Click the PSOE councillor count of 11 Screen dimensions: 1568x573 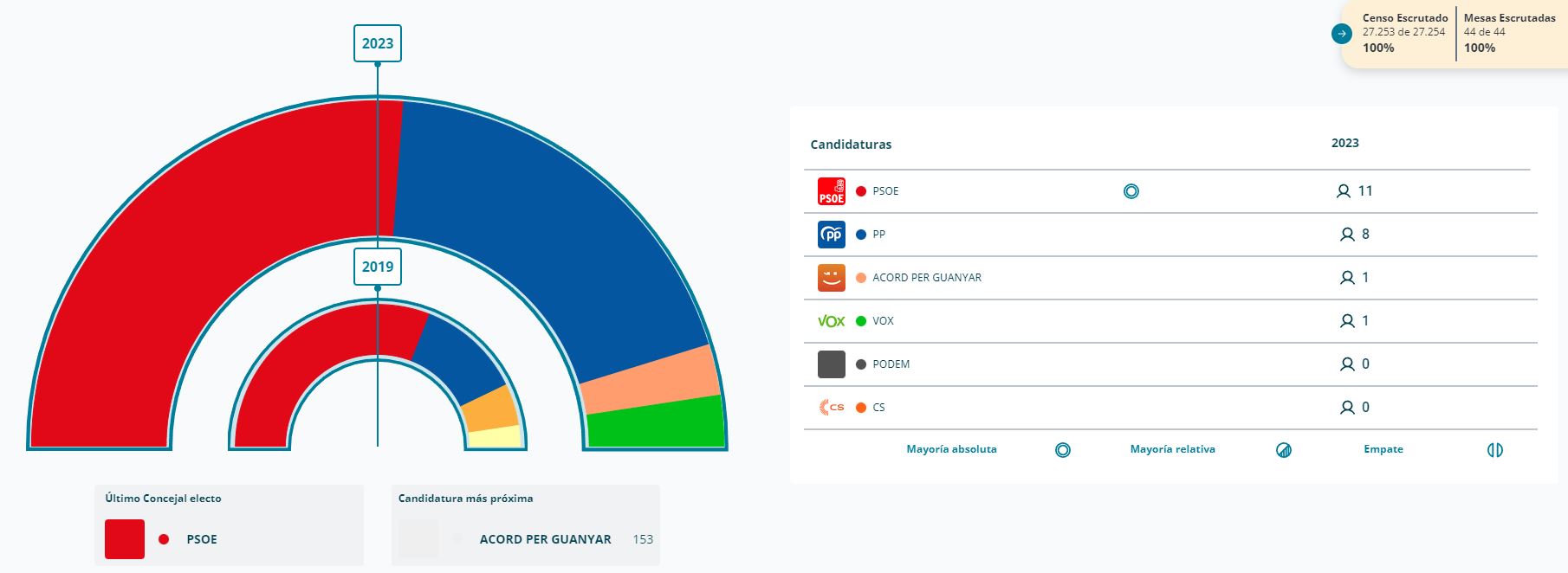[1364, 191]
